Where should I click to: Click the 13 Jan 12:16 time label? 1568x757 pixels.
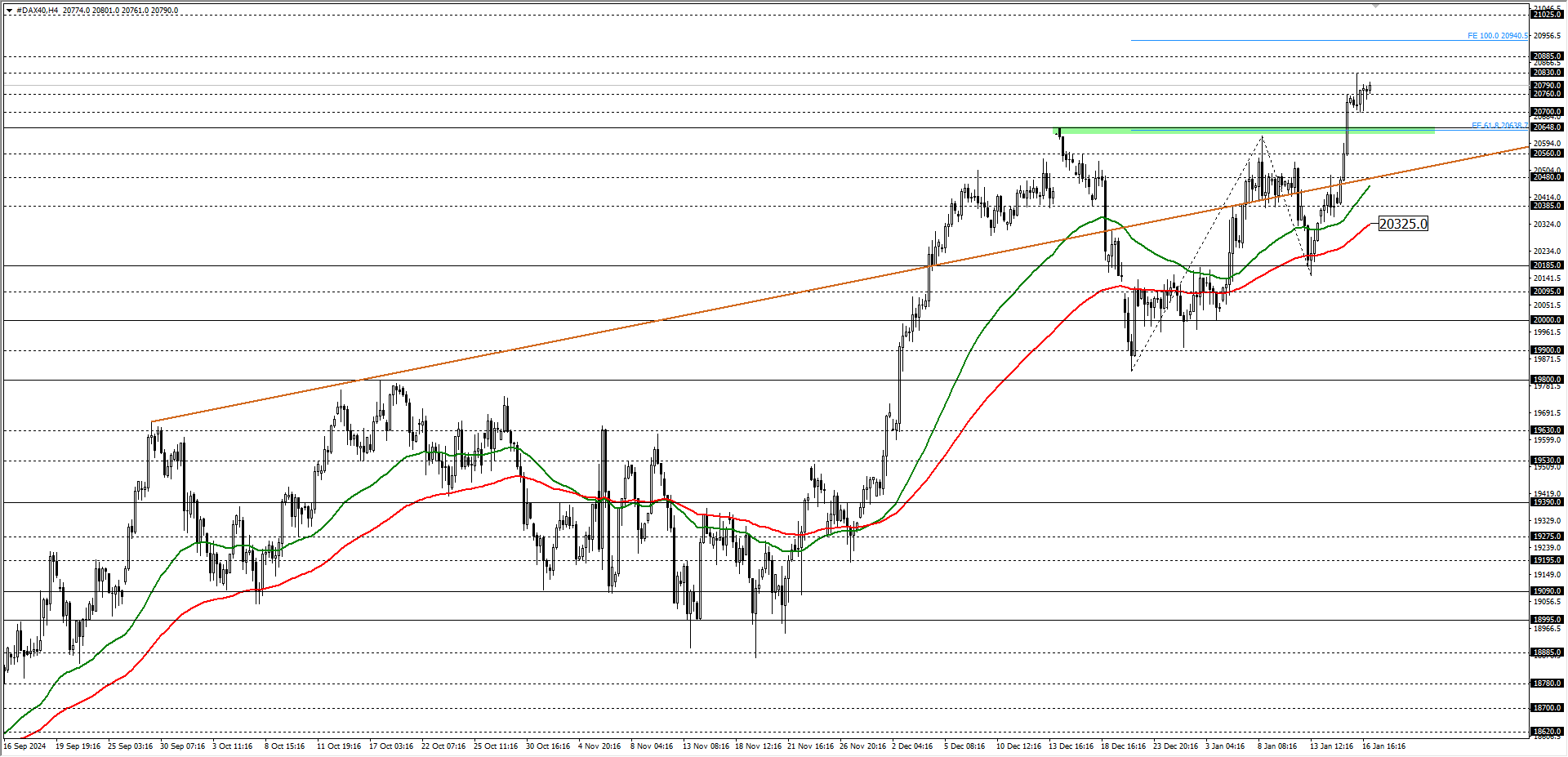tap(1331, 746)
